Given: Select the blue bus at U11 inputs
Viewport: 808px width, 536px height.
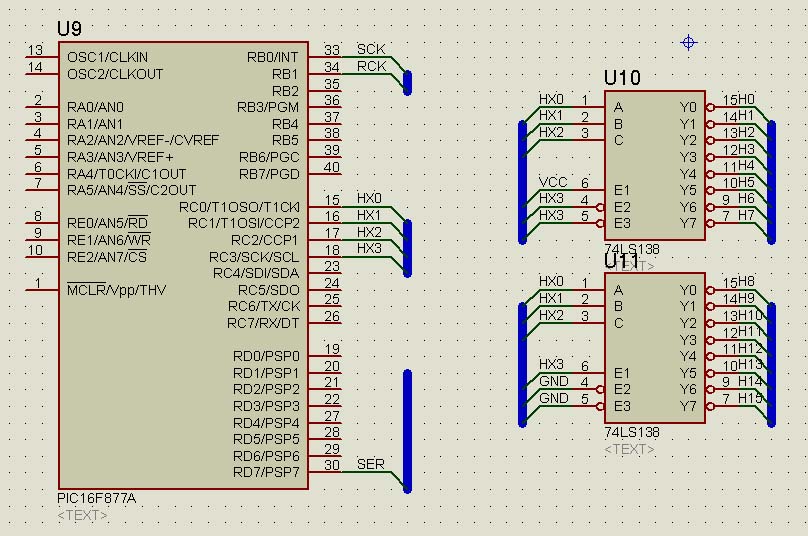Looking at the screenshot, I should tap(522, 365).
